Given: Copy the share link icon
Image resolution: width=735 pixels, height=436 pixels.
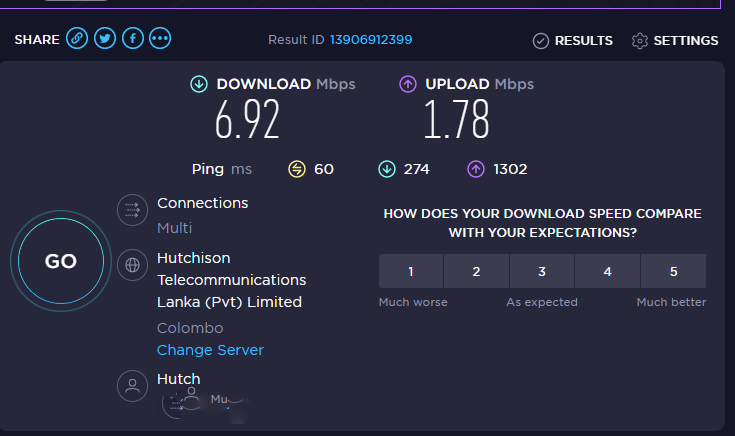Looking at the screenshot, I should (x=77, y=38).
